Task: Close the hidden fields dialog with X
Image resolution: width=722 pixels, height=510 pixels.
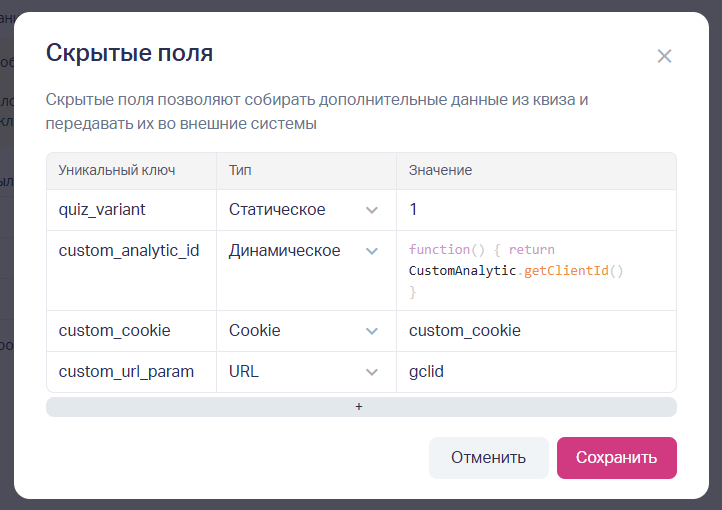Action: pos(664,56)
